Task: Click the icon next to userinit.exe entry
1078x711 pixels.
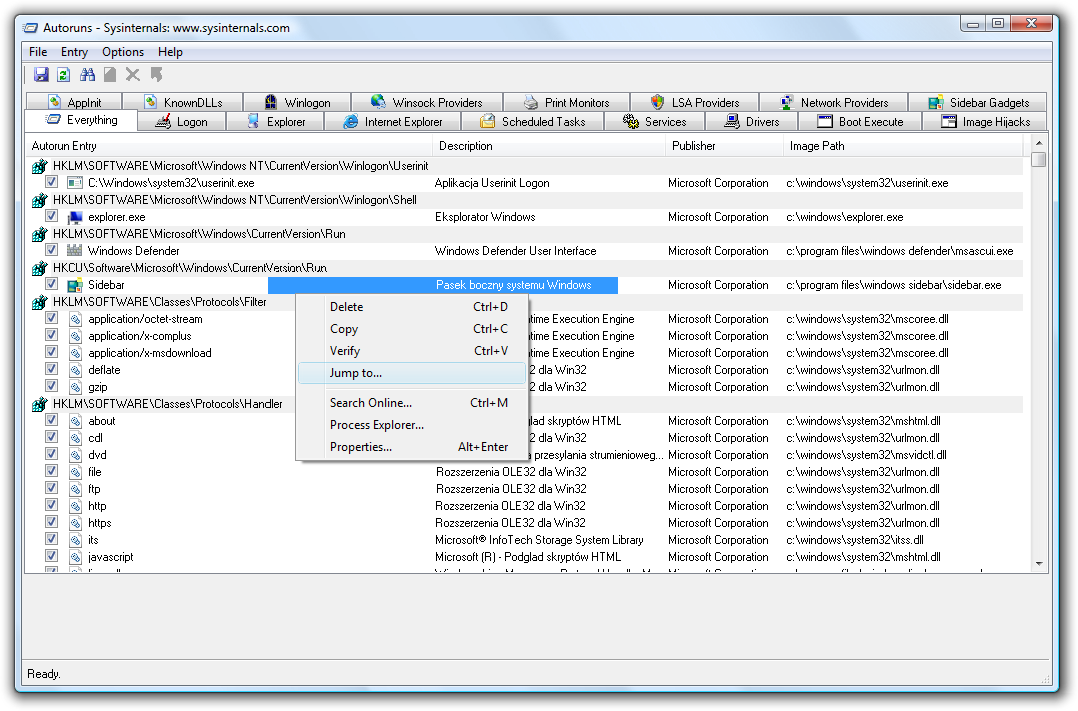Action: click(x=75, y=183)
